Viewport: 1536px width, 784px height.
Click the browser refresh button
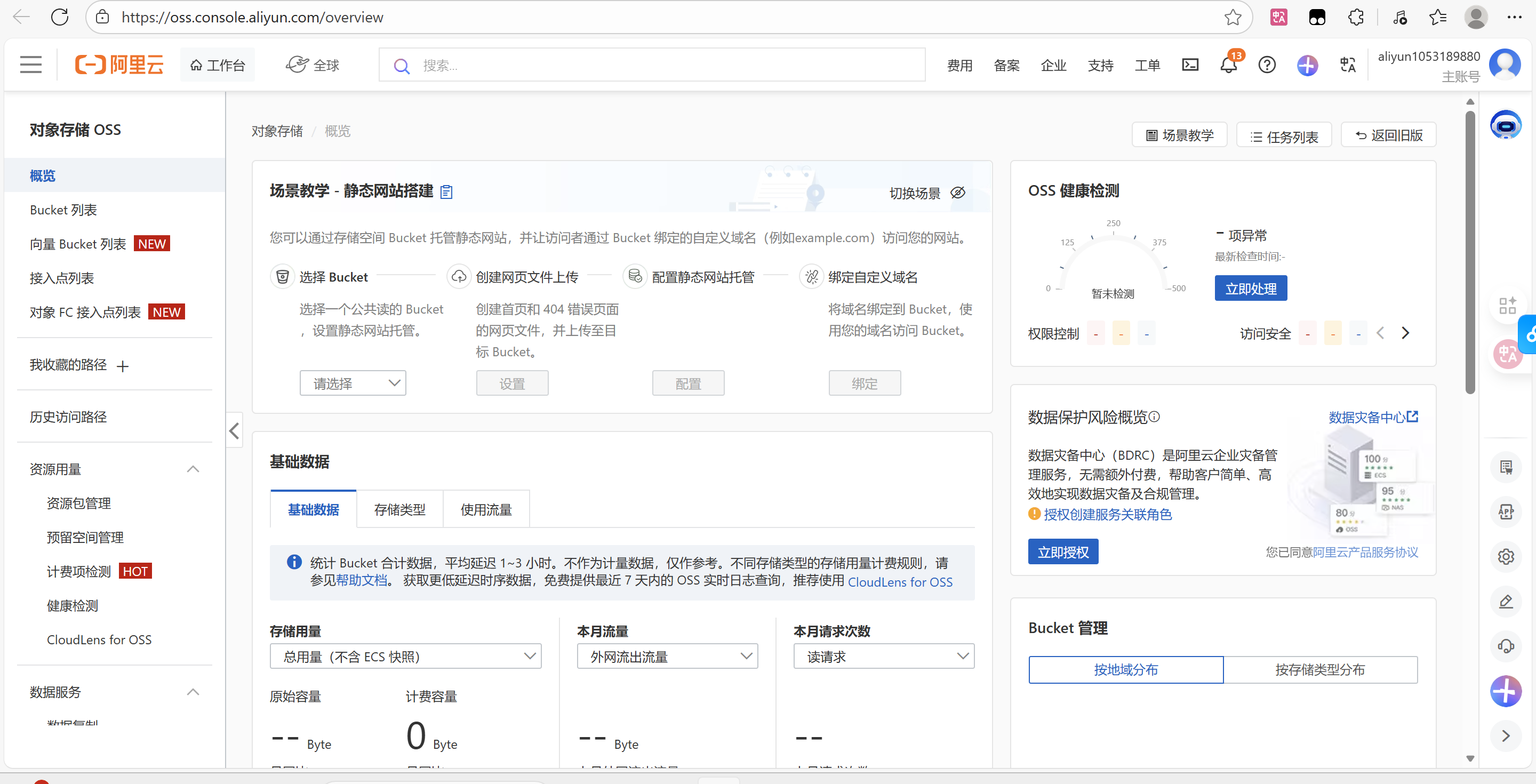pyautogui.click(x=60, y=17)
